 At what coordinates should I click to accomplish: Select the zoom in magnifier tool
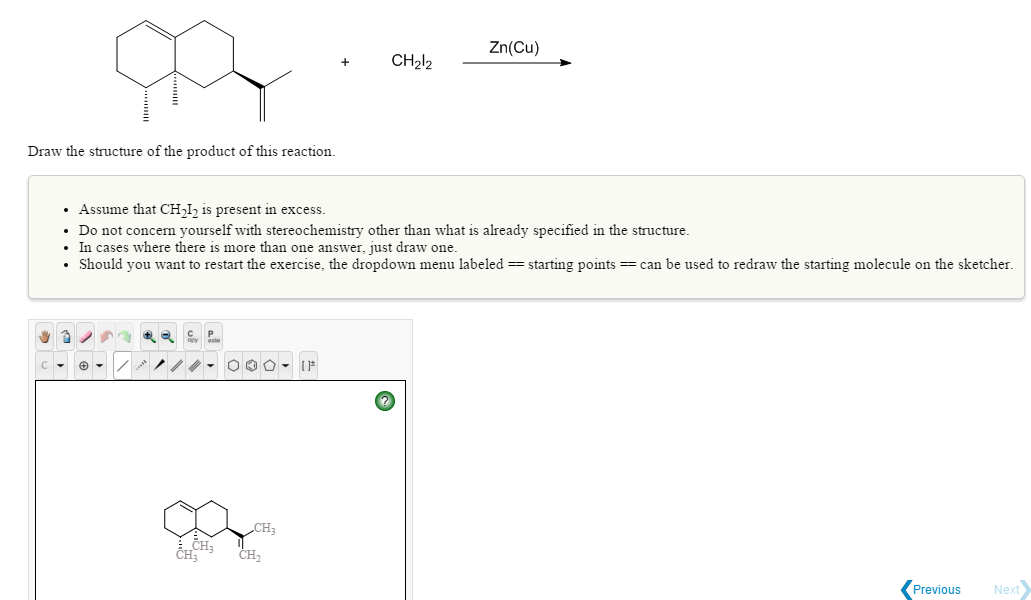pos(149,336)
